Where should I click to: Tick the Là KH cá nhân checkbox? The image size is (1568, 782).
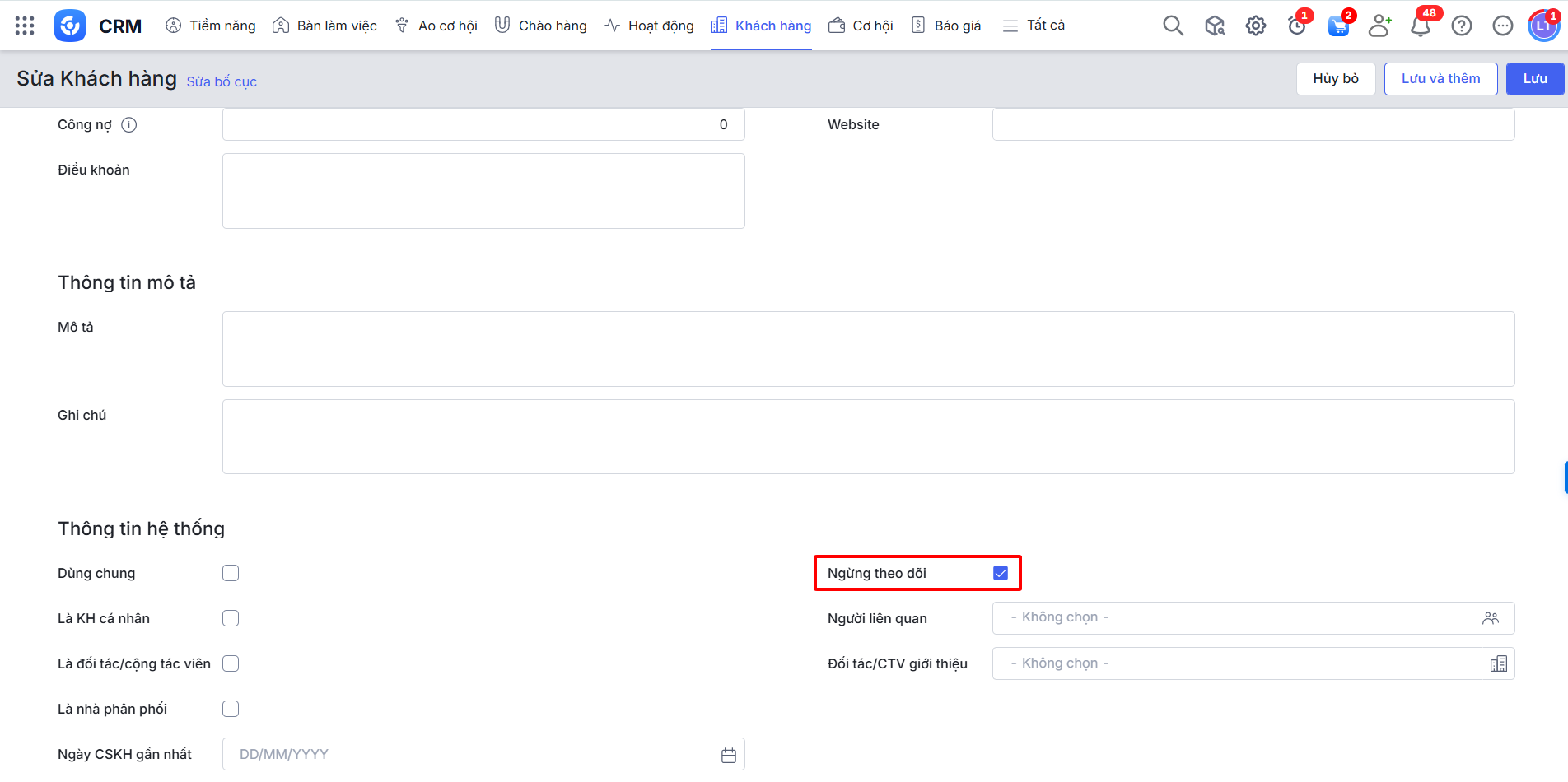[x=231, y=618]
